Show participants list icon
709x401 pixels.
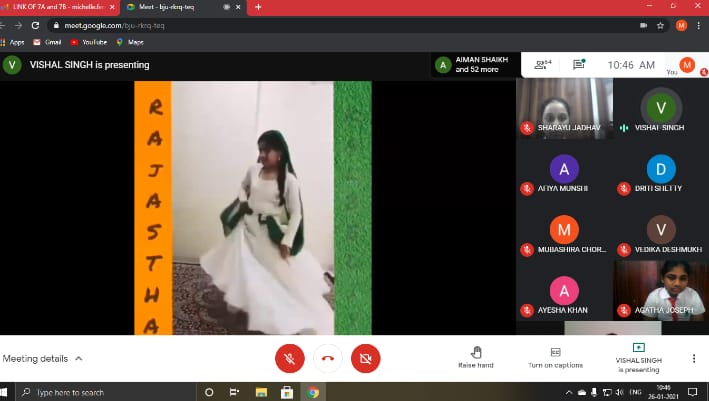click(x=543, y=65)
